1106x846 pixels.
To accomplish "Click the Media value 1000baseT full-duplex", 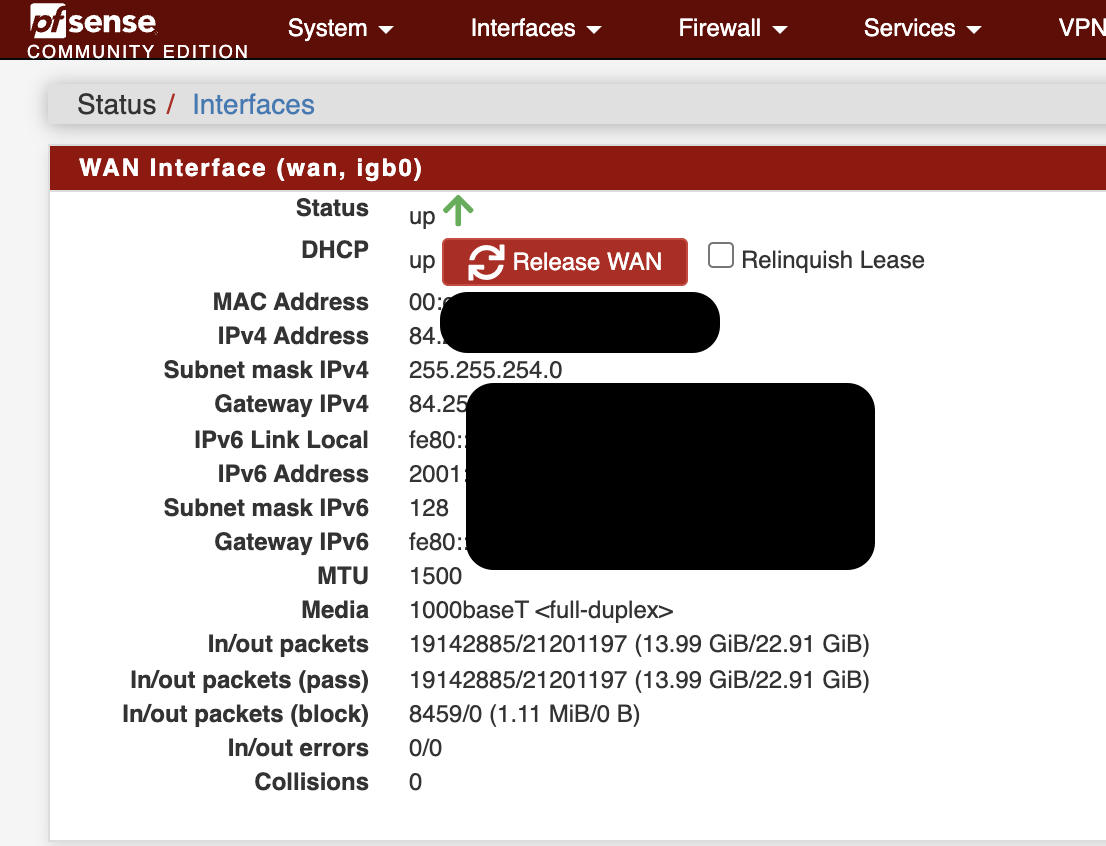I will pyautogui.click(x=541, y=610).
